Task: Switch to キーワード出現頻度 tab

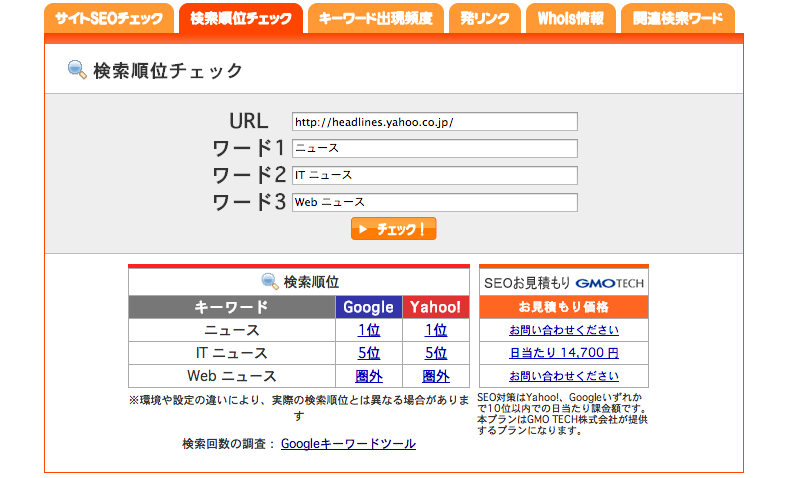Action: [x=375, y=19]
